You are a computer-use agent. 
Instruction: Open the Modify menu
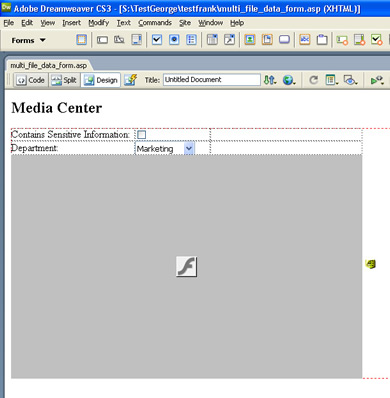99,23
